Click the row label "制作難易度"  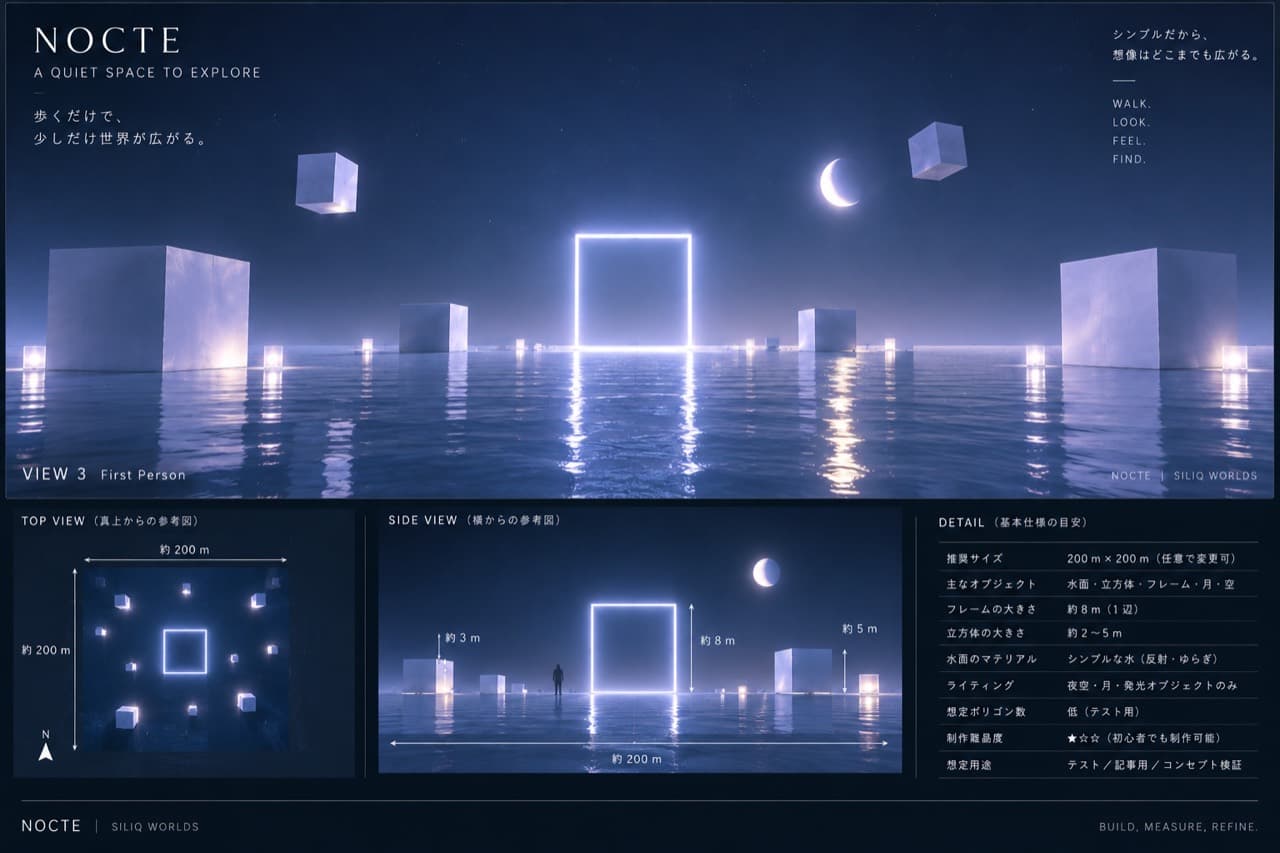click(974, 738)
